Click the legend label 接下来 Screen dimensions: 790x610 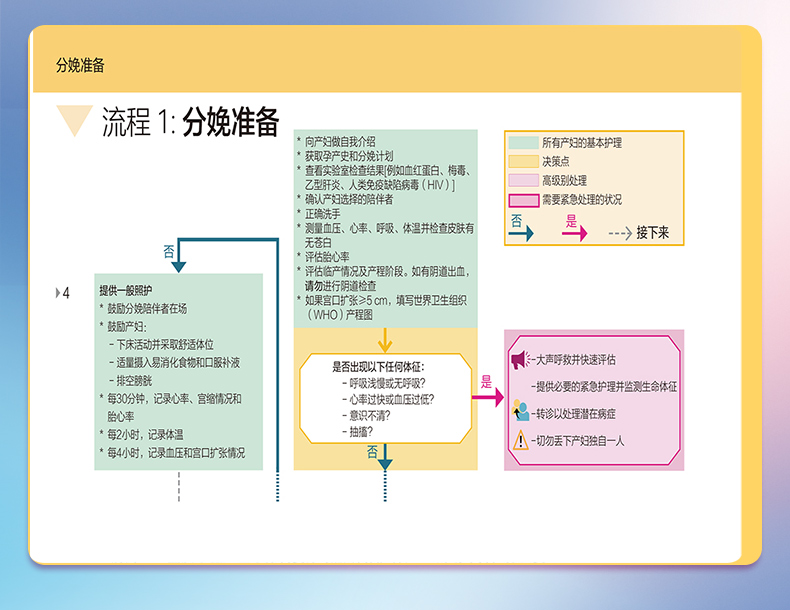(652, 233)
